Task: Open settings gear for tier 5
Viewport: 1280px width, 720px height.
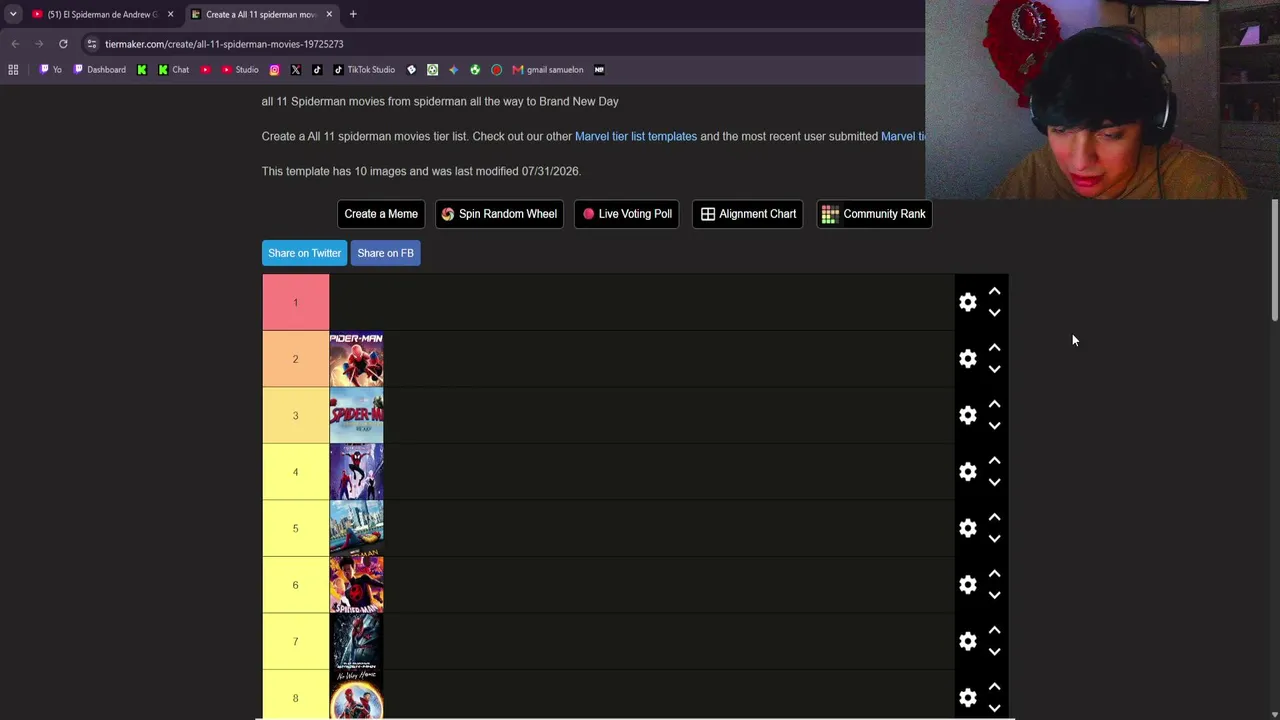Action: pyautogui.click(x=968, y=528)
